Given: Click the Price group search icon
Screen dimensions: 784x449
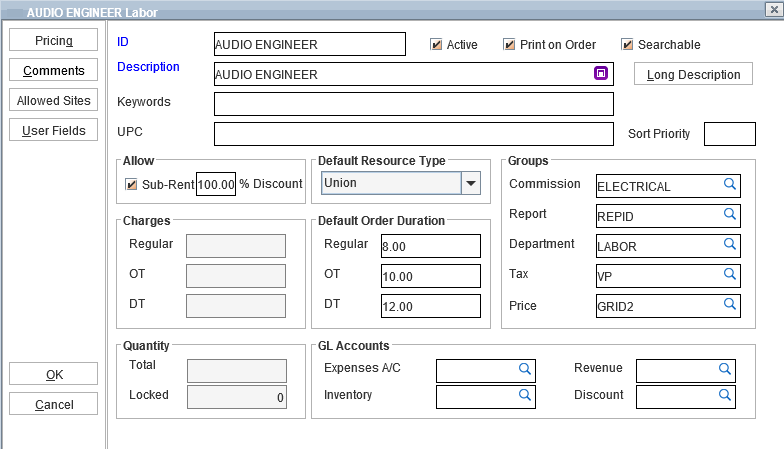Looking at the screenshot, I should pos(730,304).
